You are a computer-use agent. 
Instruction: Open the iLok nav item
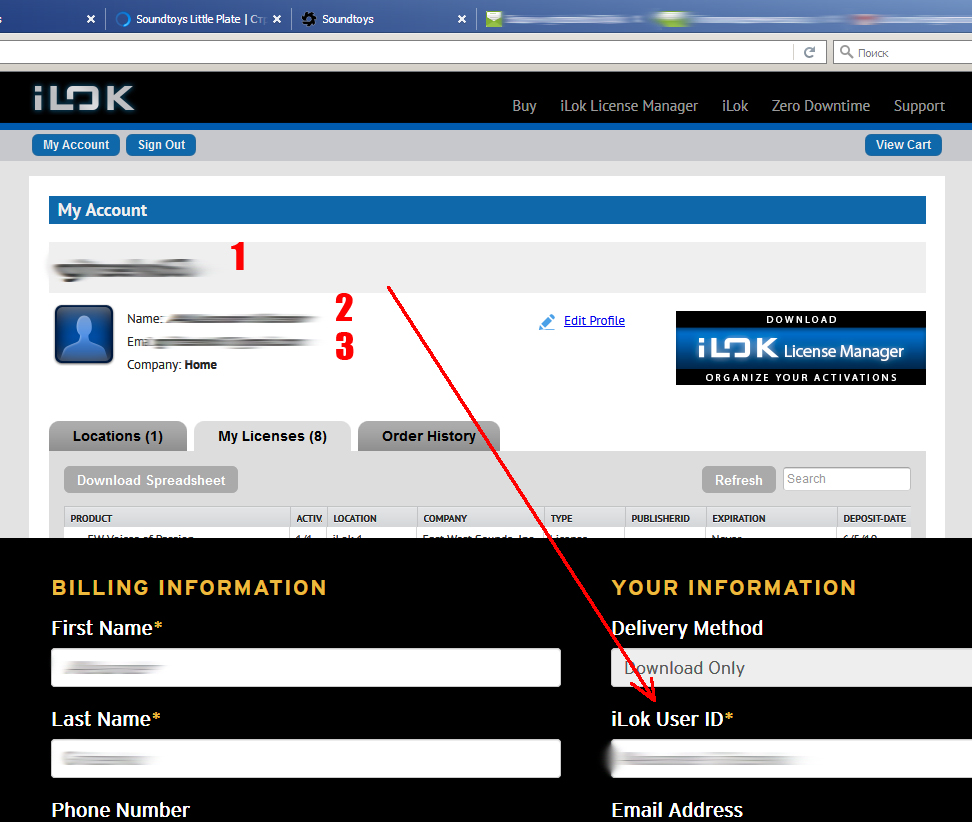click(x=735, y=106)
